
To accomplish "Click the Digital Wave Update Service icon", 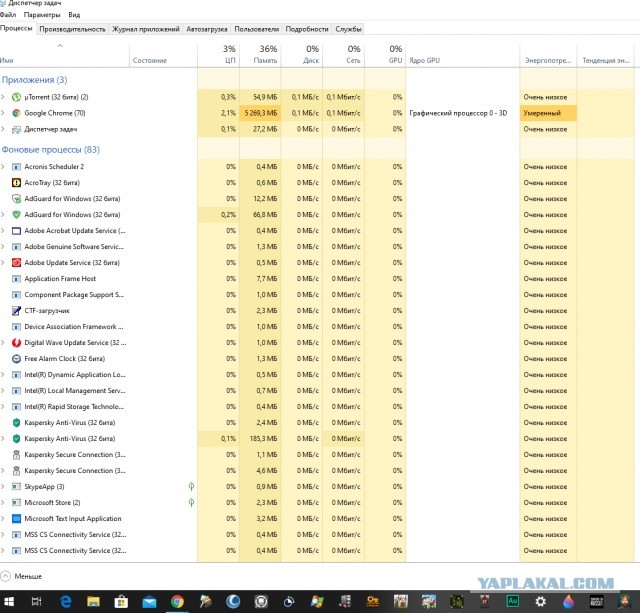I will (x=16, y=343).
